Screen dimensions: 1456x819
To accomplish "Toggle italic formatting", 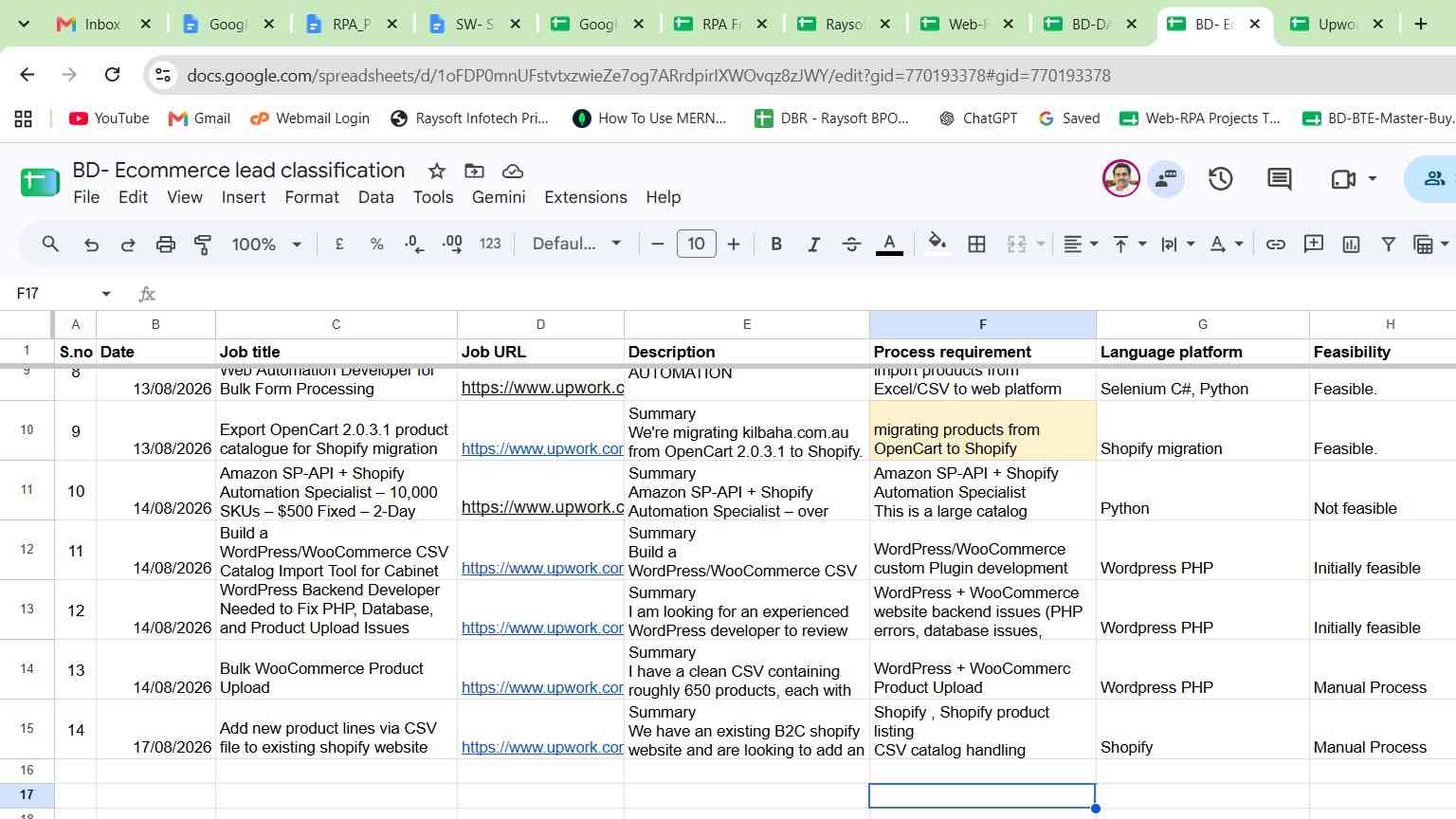I will [813, 245].
